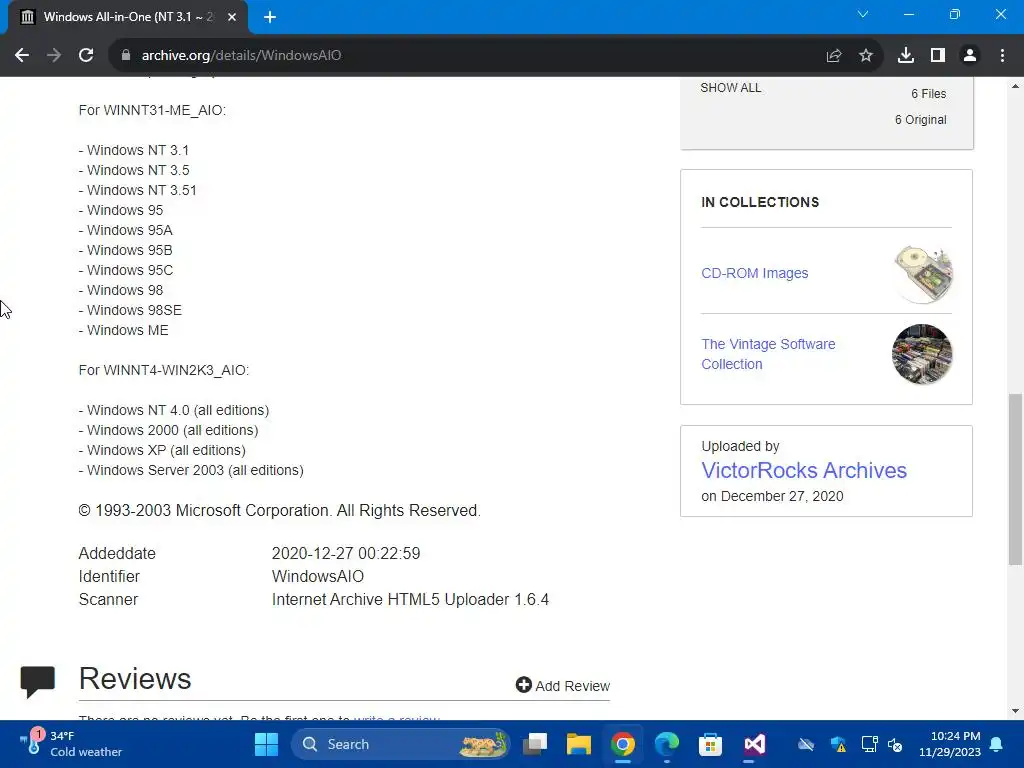Click the Microsoft Corporation copyright line

pyautogui.click(x=280, y=511)
